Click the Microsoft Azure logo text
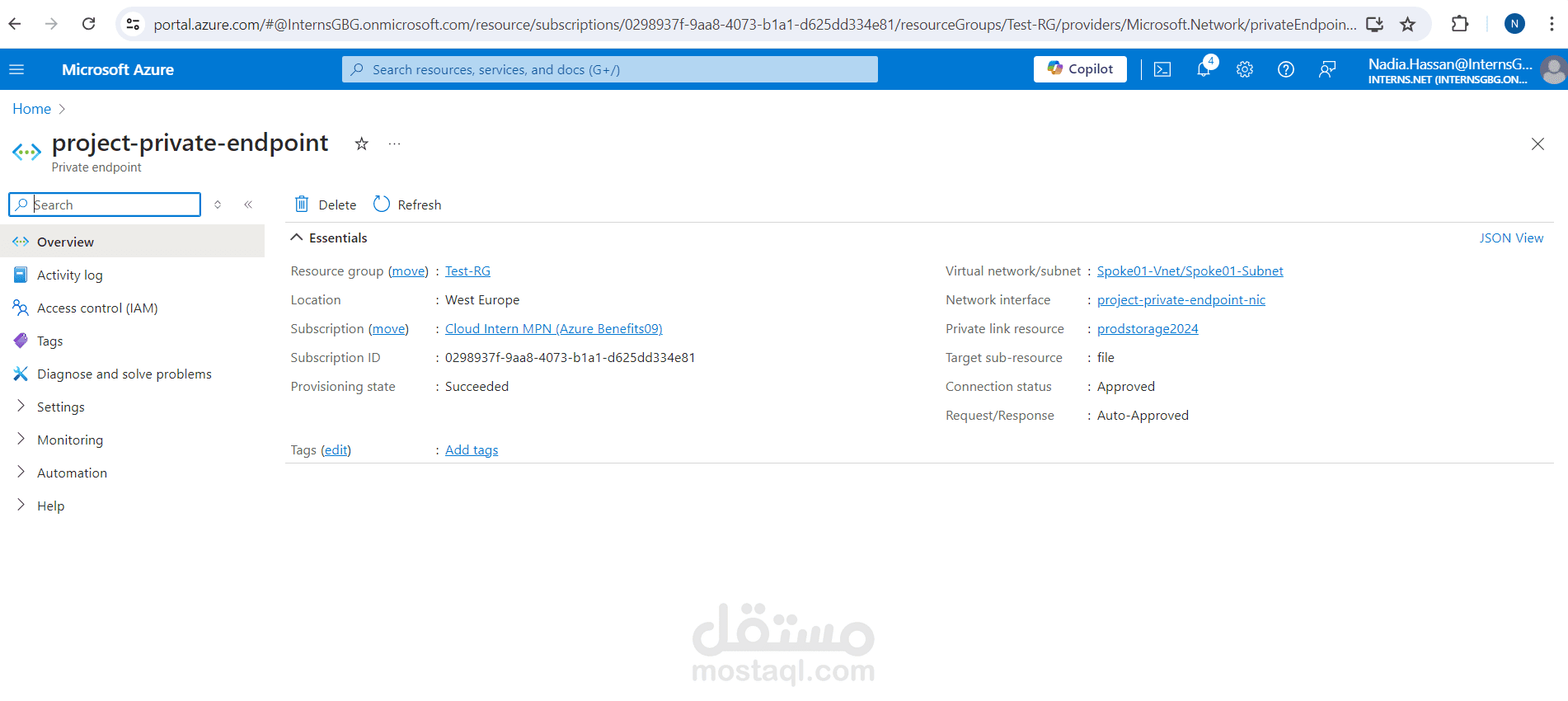Screen dimensions: 1568x701 [x=118, y=70]
